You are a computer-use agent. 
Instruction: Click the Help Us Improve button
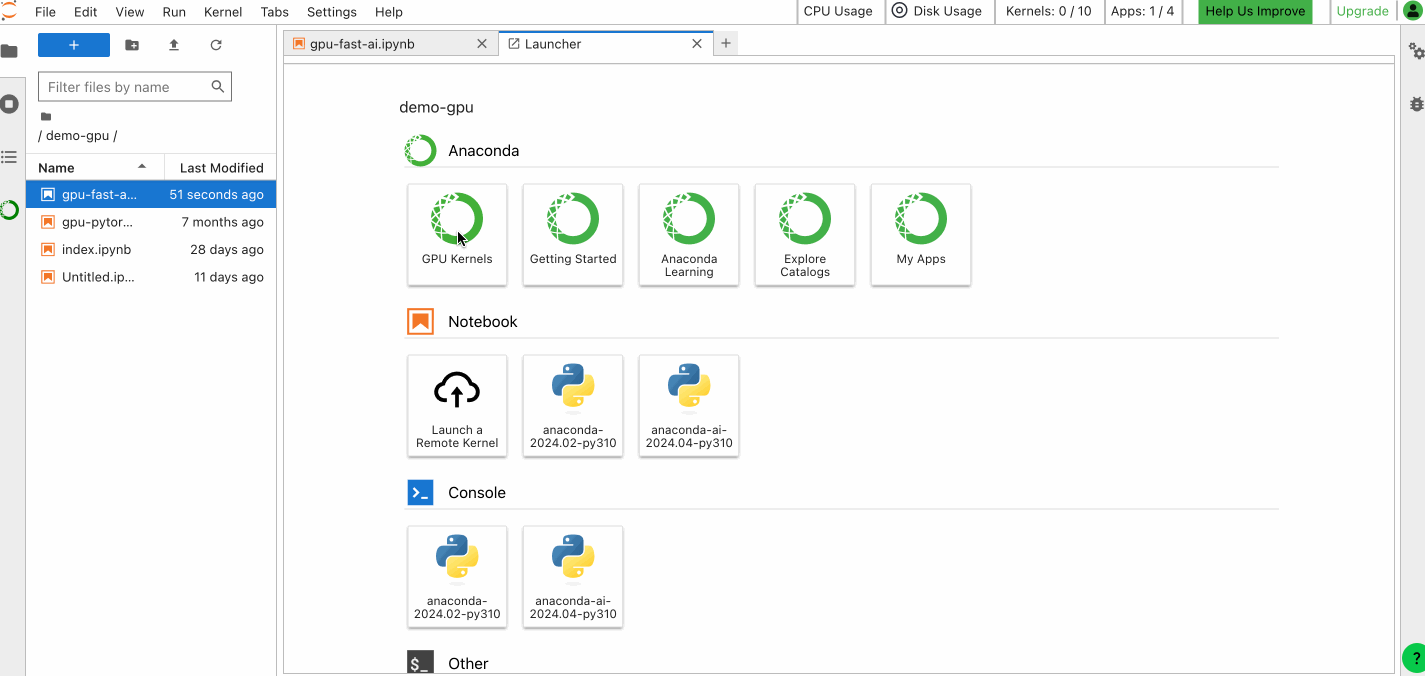pos(1255,11)
